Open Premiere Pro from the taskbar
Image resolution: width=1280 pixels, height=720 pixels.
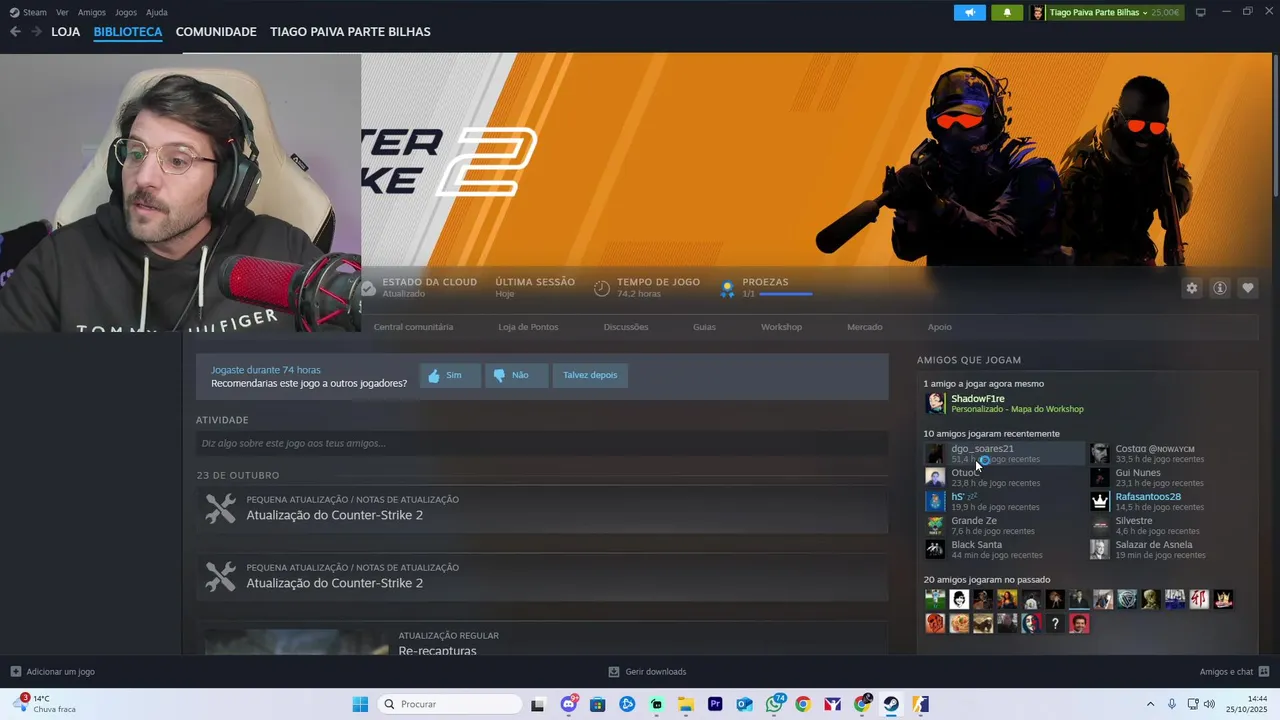pyautogui.click(x=715, y=704)
